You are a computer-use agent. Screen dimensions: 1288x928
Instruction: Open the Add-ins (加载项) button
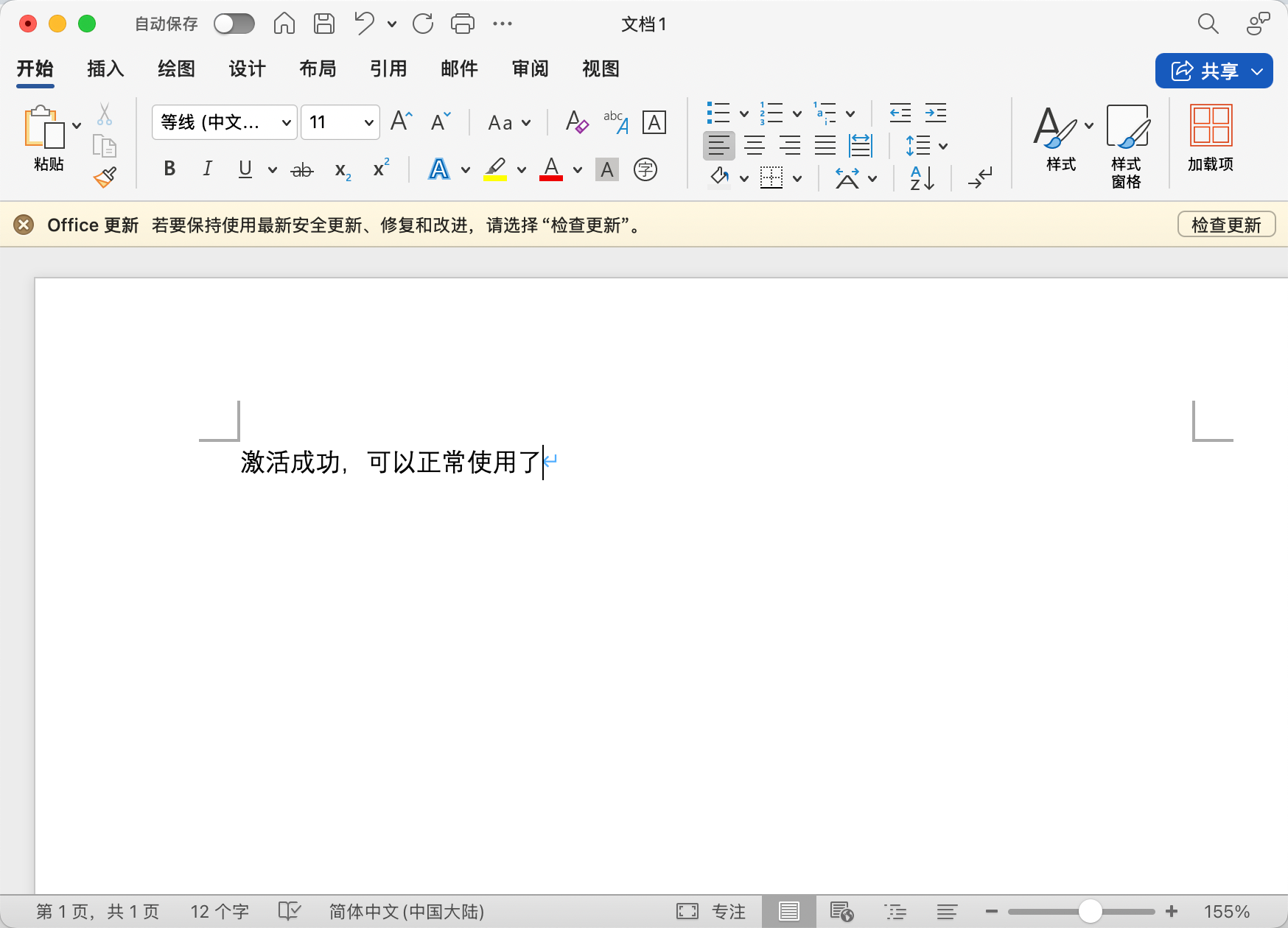point(1211,138)
